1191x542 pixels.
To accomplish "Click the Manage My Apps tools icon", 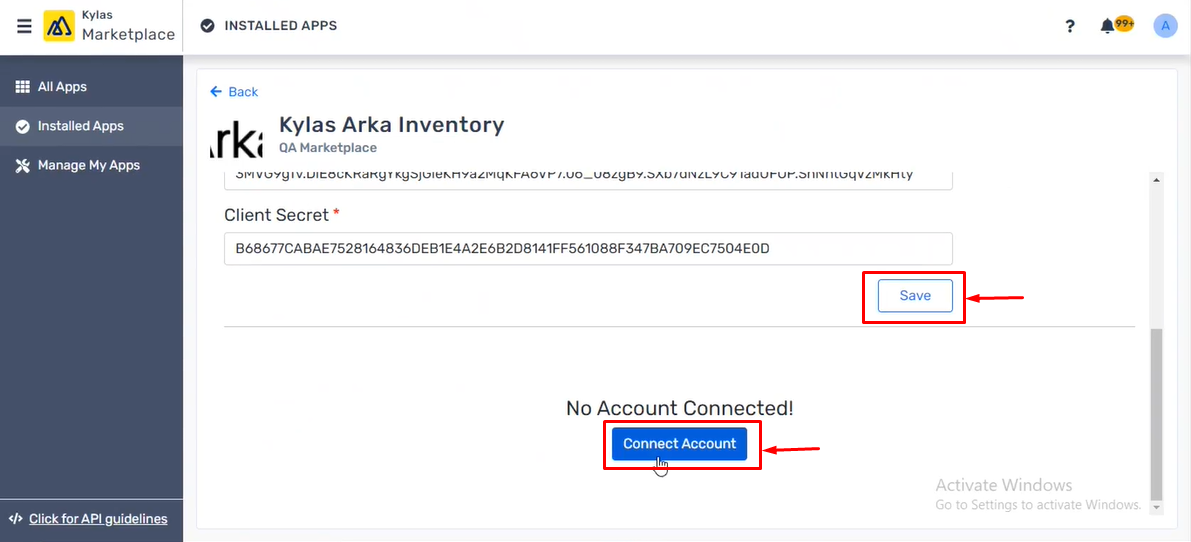I will tap(23, 165).
